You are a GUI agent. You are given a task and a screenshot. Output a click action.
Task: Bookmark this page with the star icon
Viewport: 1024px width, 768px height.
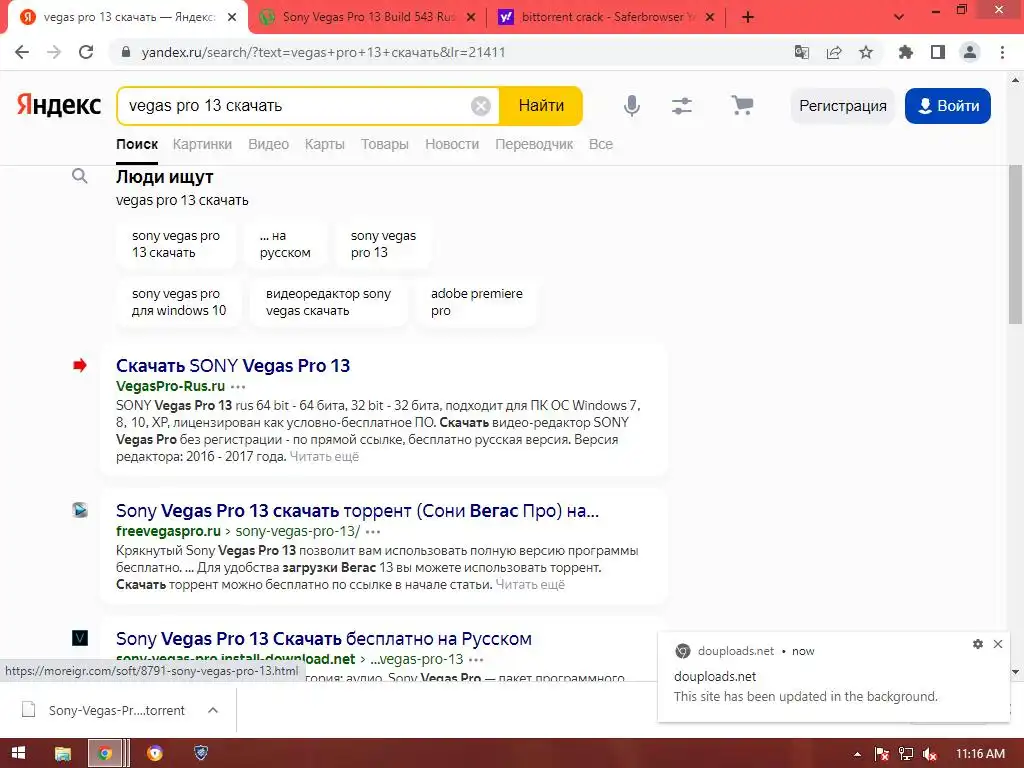point(866,52)
